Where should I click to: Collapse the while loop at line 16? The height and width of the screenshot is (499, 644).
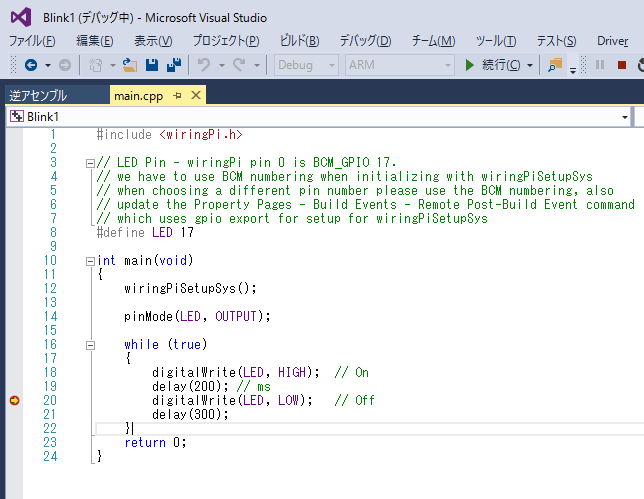pos(90,345)
